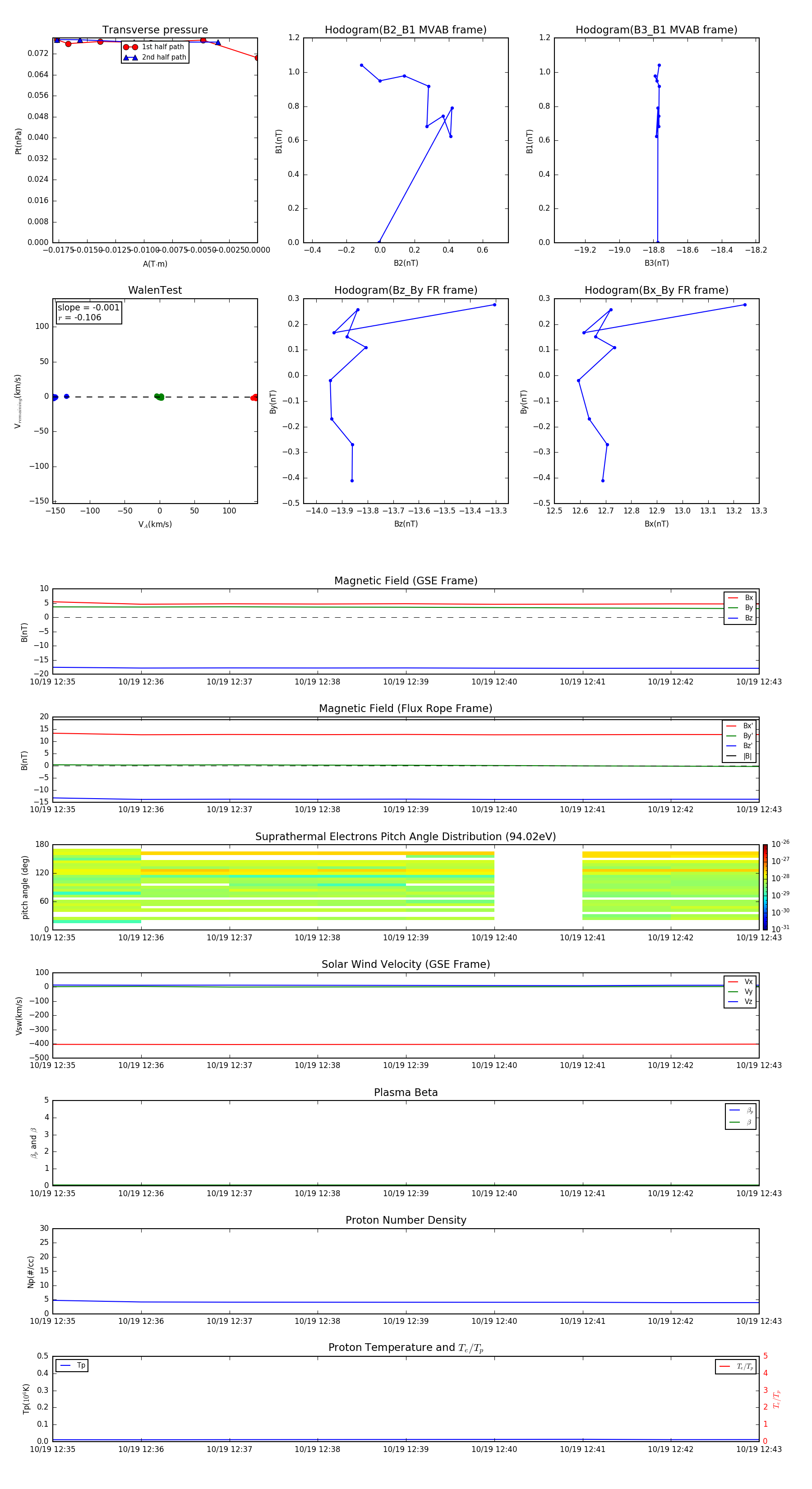812x1489 pixels.
Task: Click 'r = -0.106' annotation text
Action: (x=80, y=317)
